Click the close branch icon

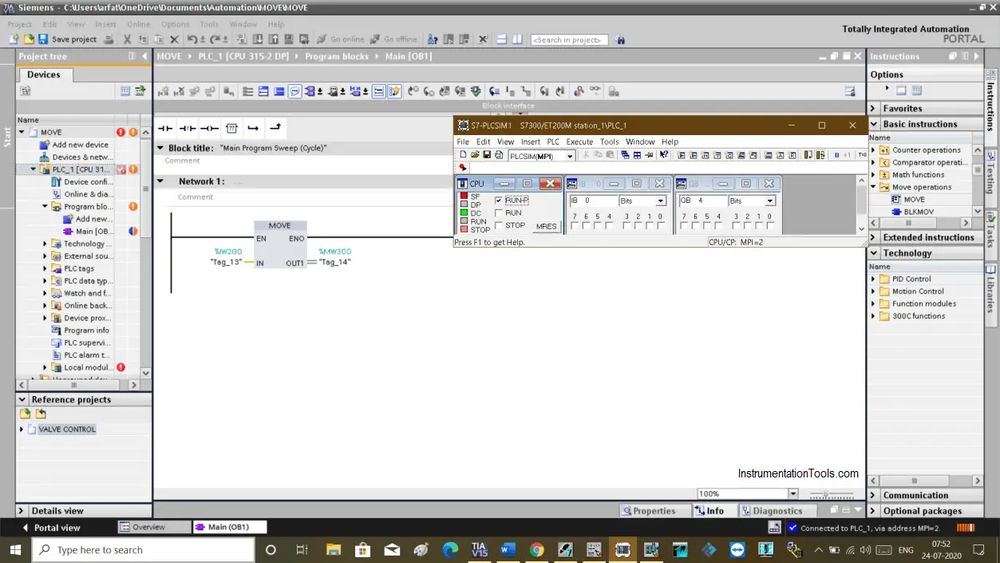[x=275, y=128]
